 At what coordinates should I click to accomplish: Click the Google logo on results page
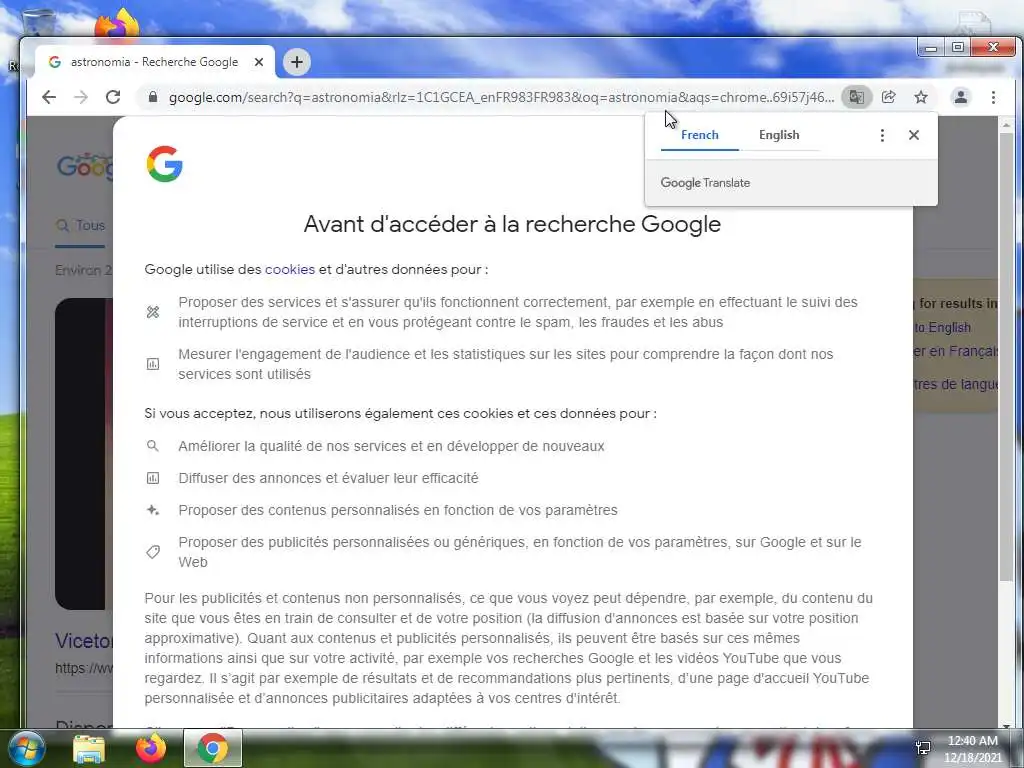tap(85, 167)
